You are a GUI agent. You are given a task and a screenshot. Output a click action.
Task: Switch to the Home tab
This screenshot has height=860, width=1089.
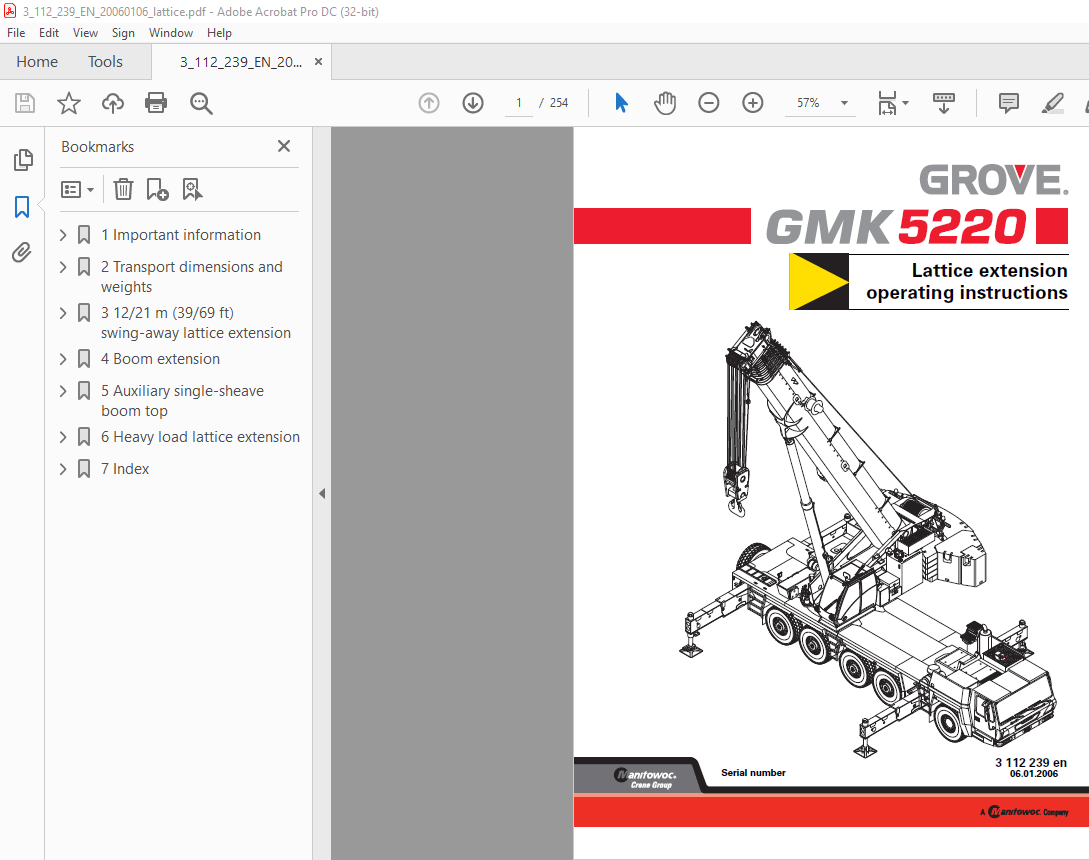(37, 62)
